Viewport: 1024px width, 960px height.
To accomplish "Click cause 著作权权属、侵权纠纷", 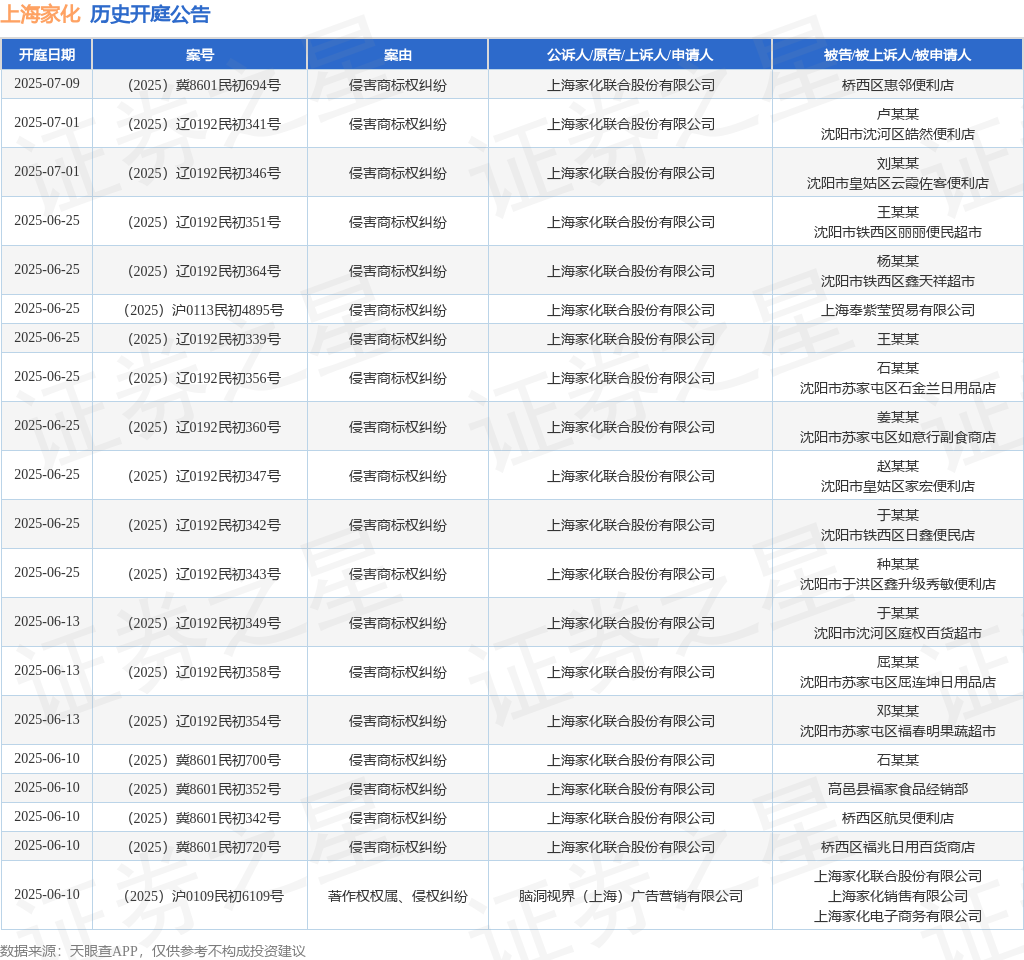I will [x=398, y=896].
